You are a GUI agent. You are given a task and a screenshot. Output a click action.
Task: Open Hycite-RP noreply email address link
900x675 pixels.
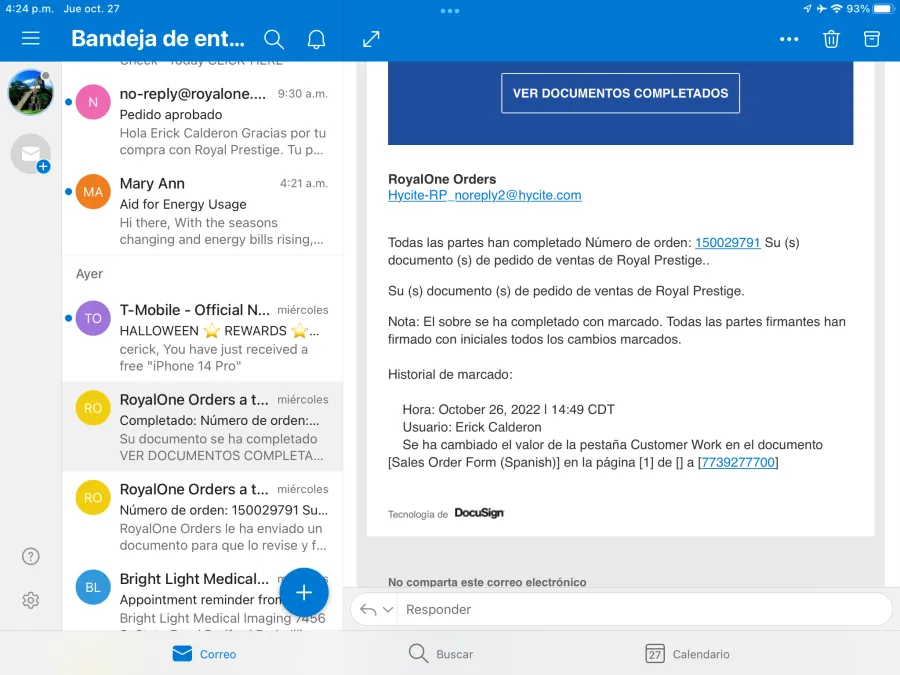click(x=484, y=195)
